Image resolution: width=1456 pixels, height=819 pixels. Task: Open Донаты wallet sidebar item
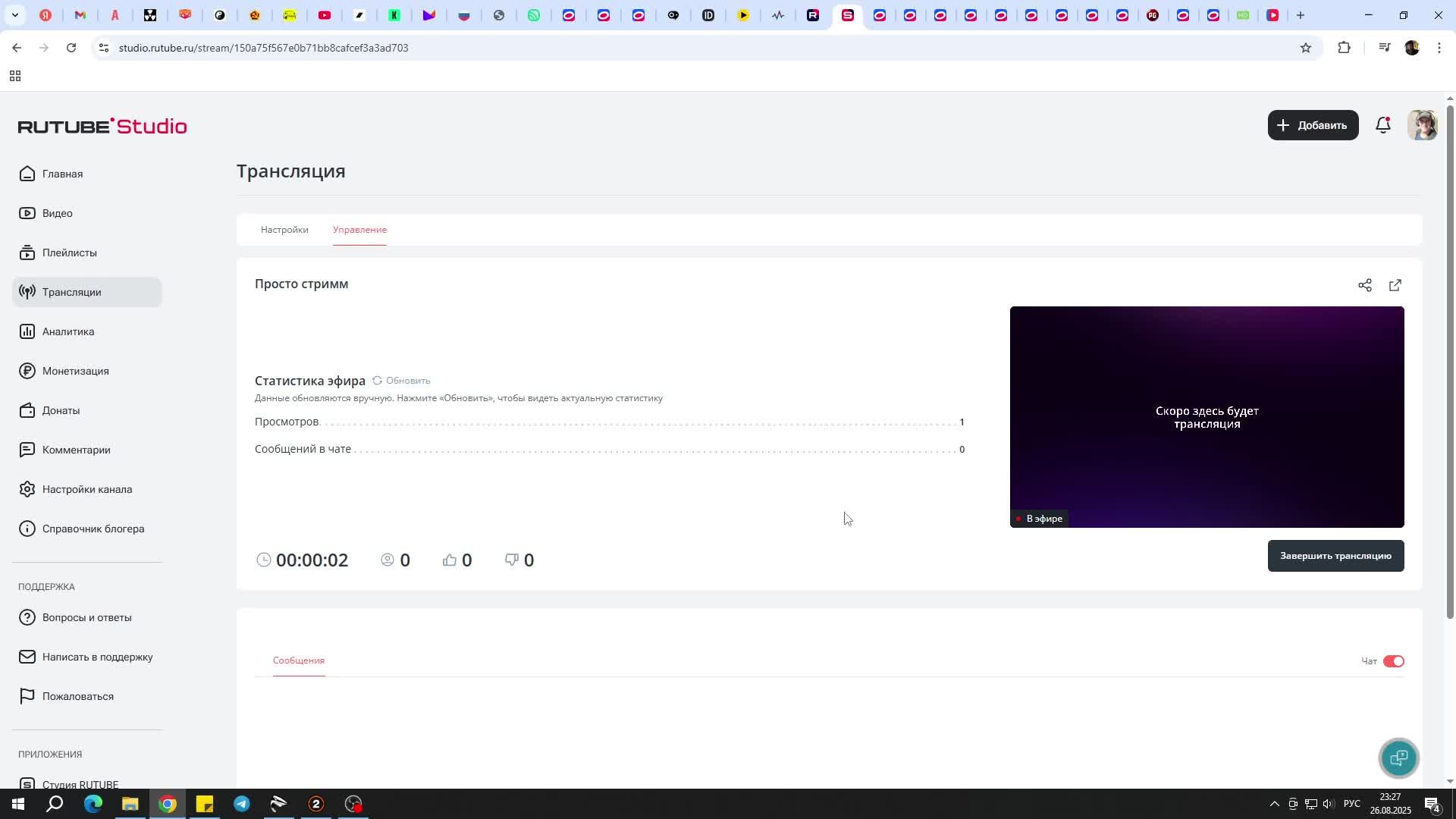tap(61, 410)
